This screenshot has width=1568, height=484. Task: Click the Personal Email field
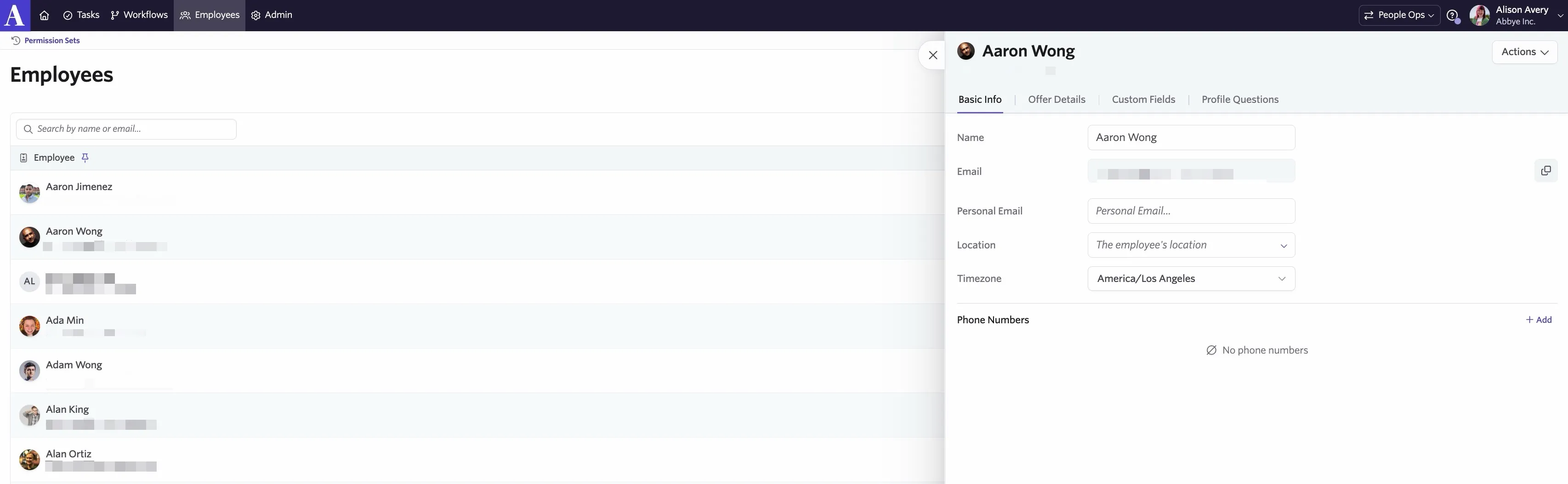[1191, 211]
